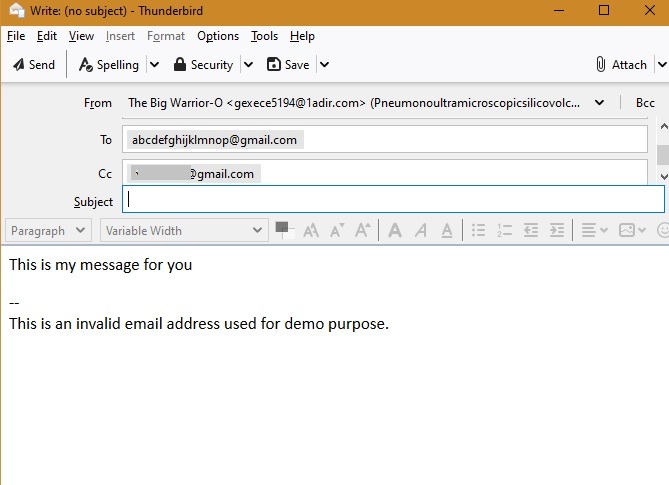Open the Tools menu

tap(264, 36)
